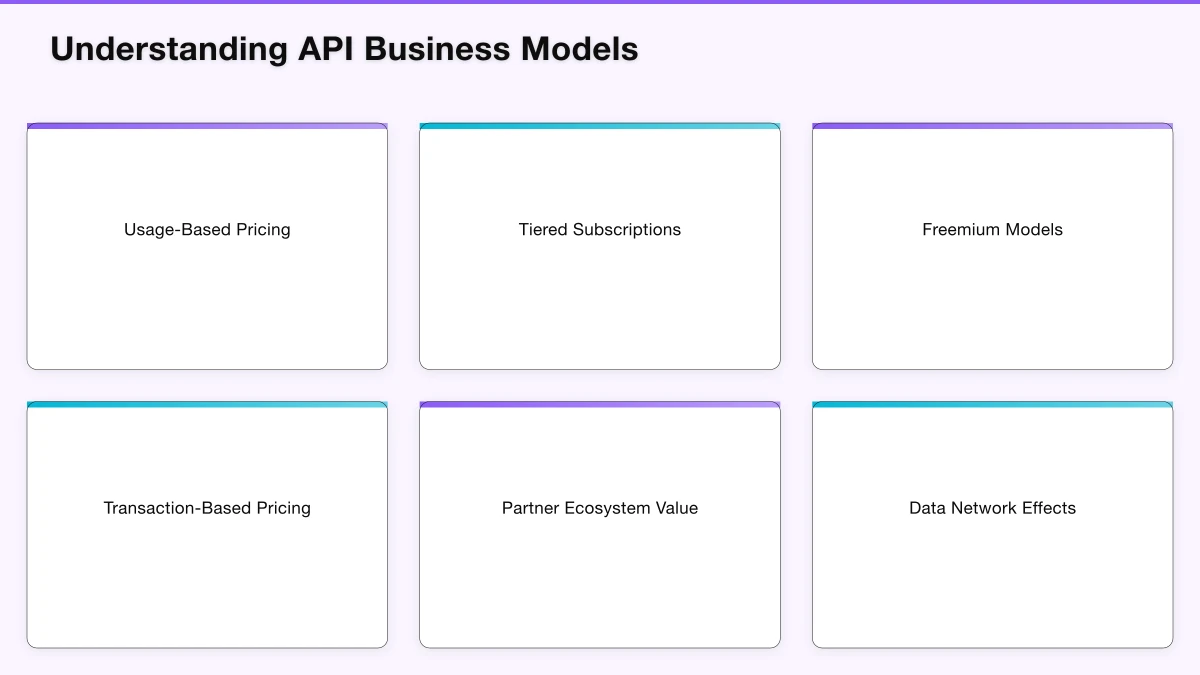Click the word "Ecosystem" in the card label
This screenshot has width=1200, height=675.
tap(605, 508)
